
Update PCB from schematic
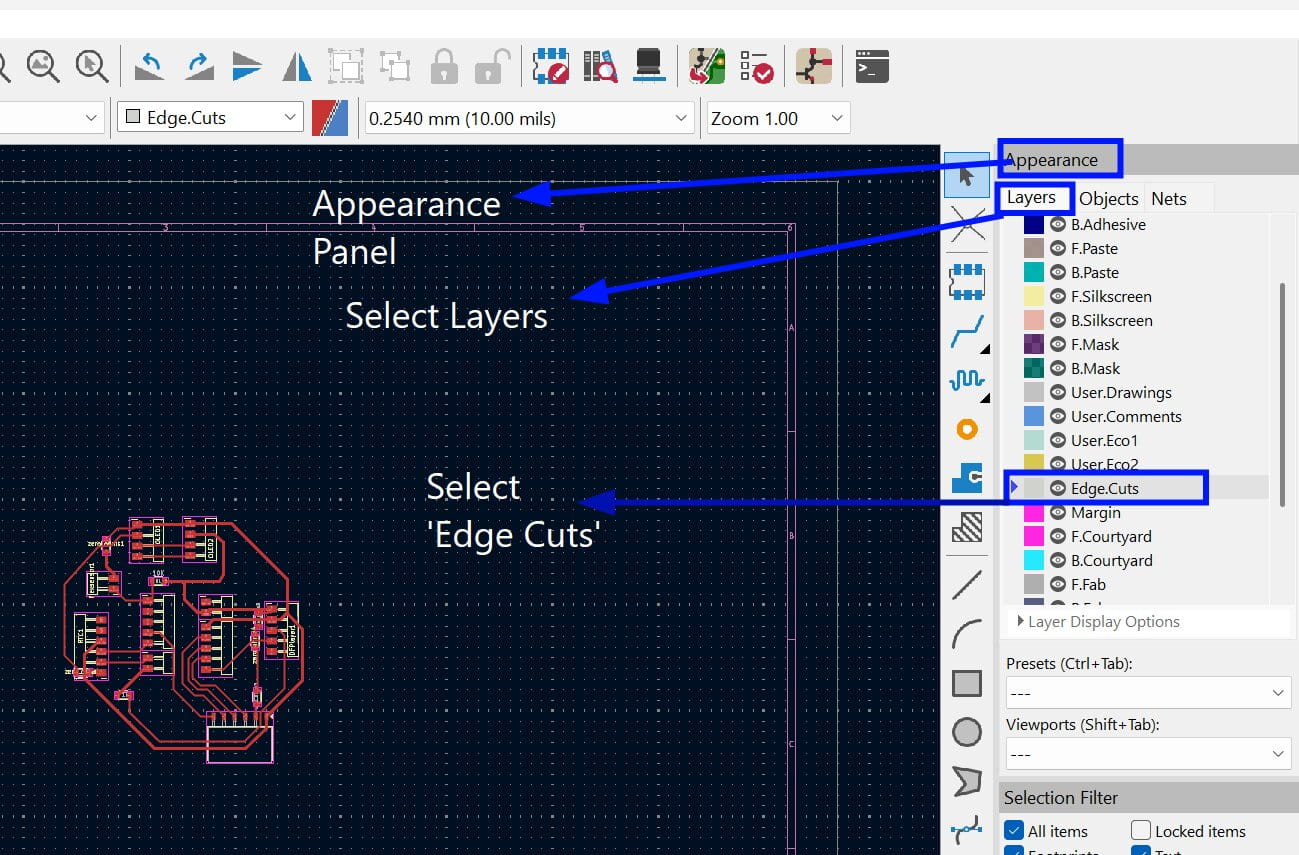(708, 66)
